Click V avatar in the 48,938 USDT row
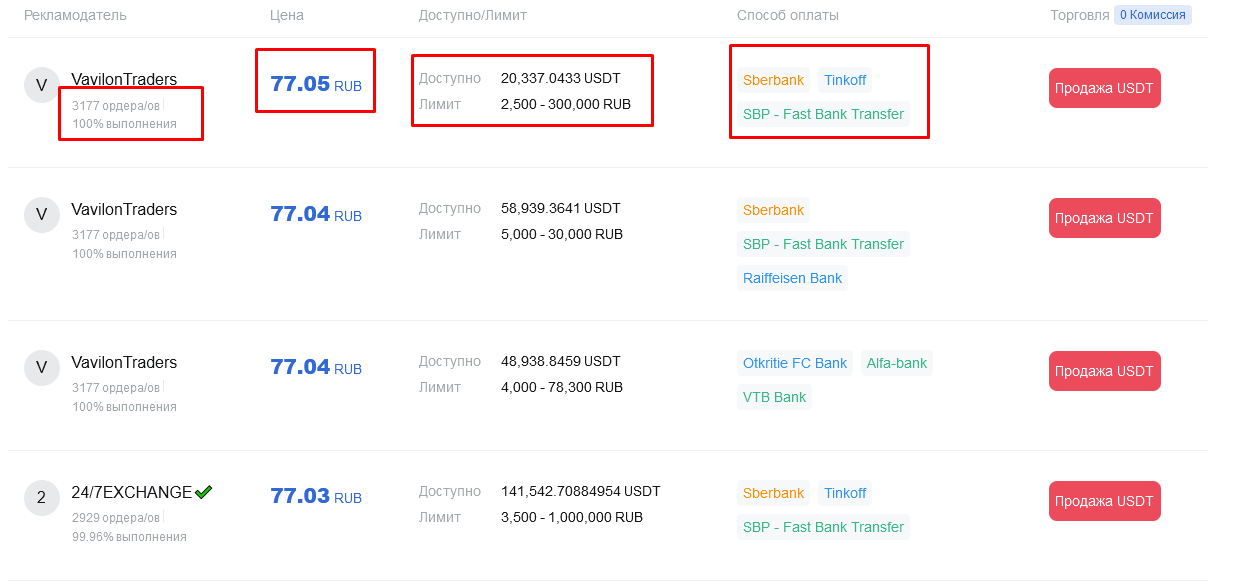 [41, 368]
